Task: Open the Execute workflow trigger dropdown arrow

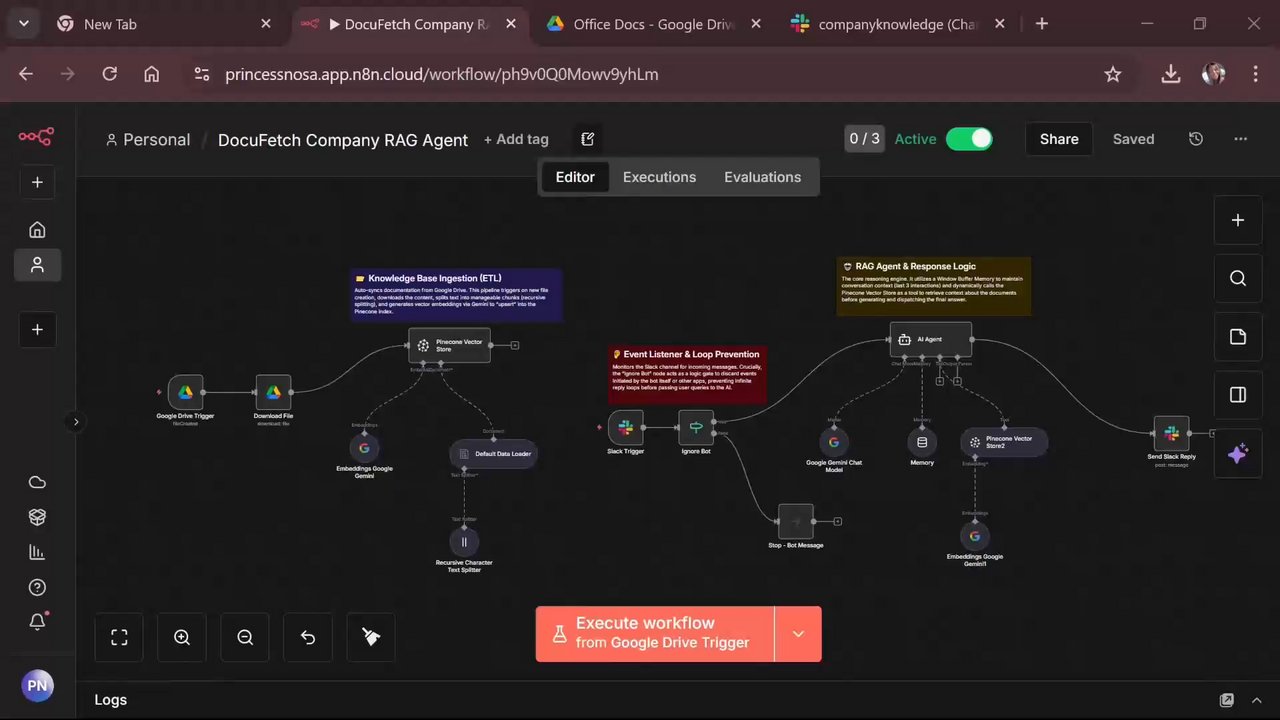Action: (x=798, y=634)
